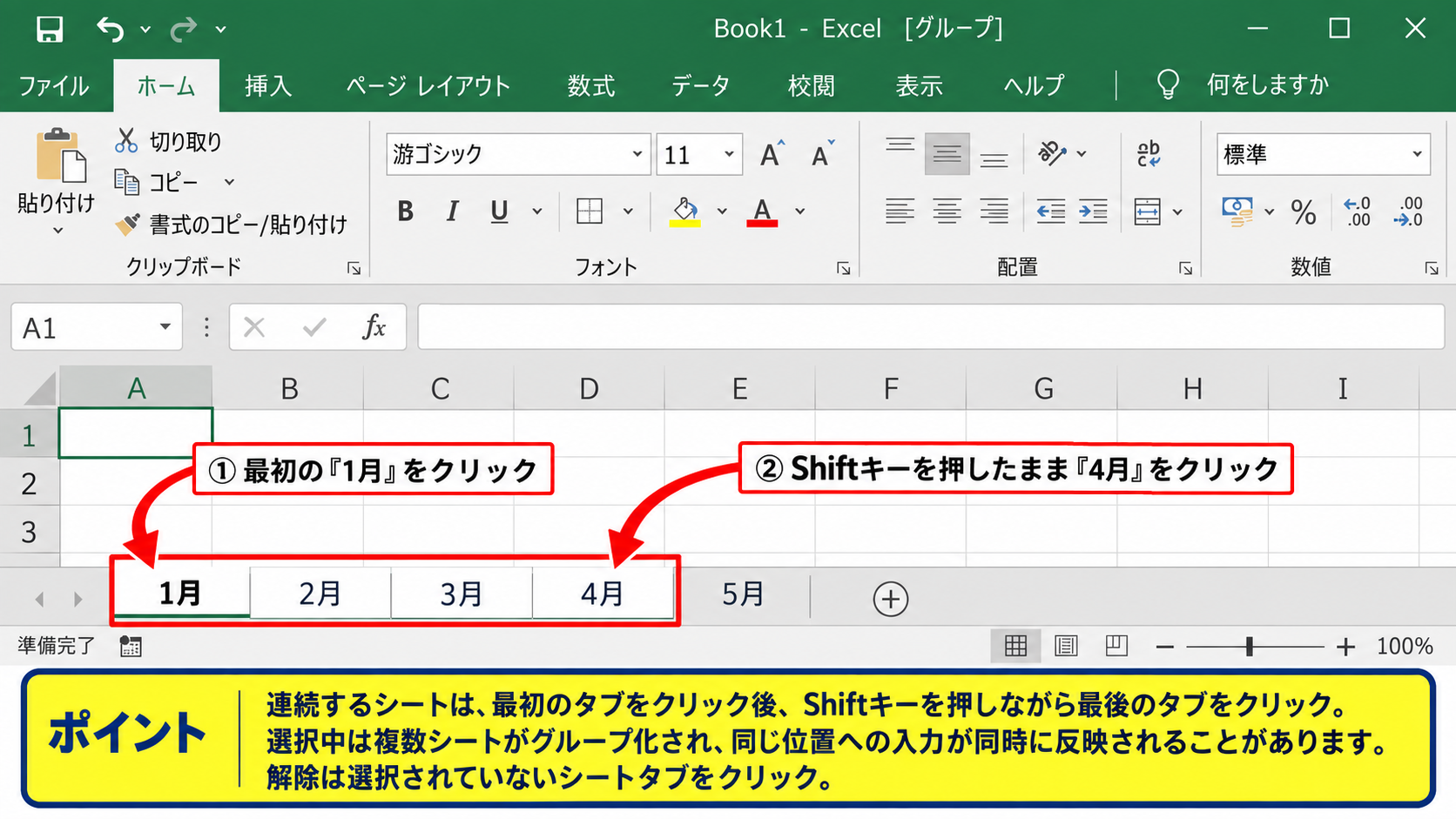The width and height of the screenshot is (1456, 819).
Task: Click the orientation text angle icon
Action: 1052,154
